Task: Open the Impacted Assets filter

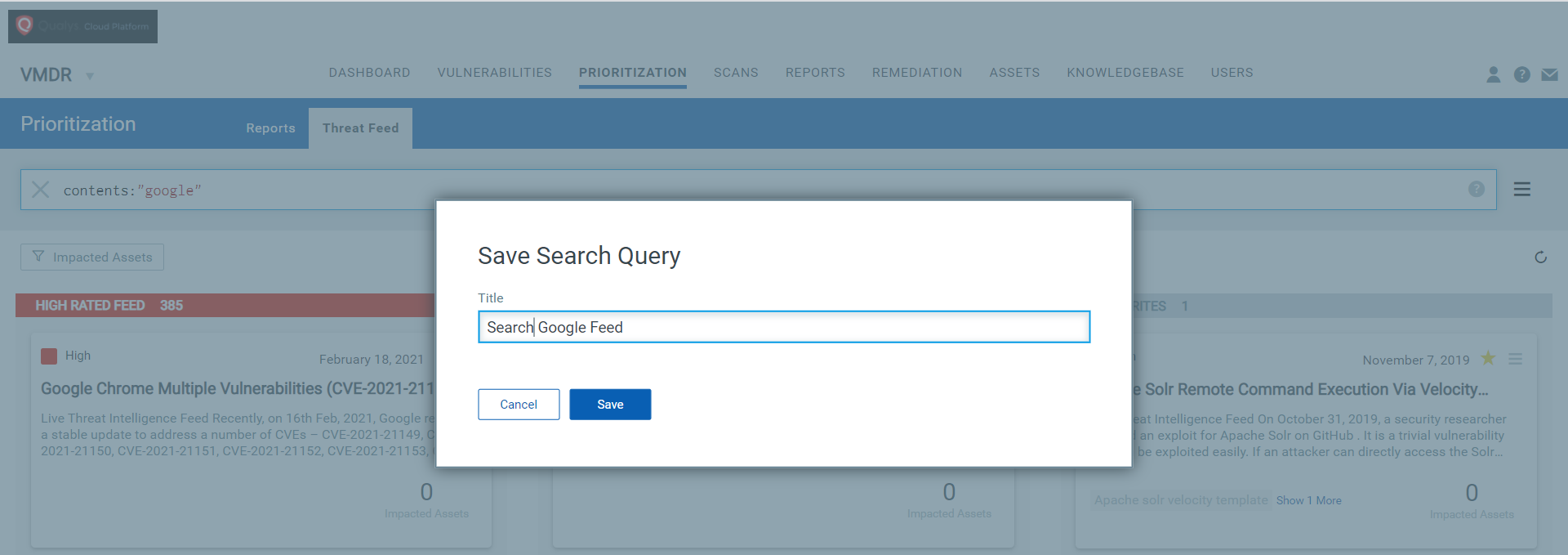Action: click(92, 257)
